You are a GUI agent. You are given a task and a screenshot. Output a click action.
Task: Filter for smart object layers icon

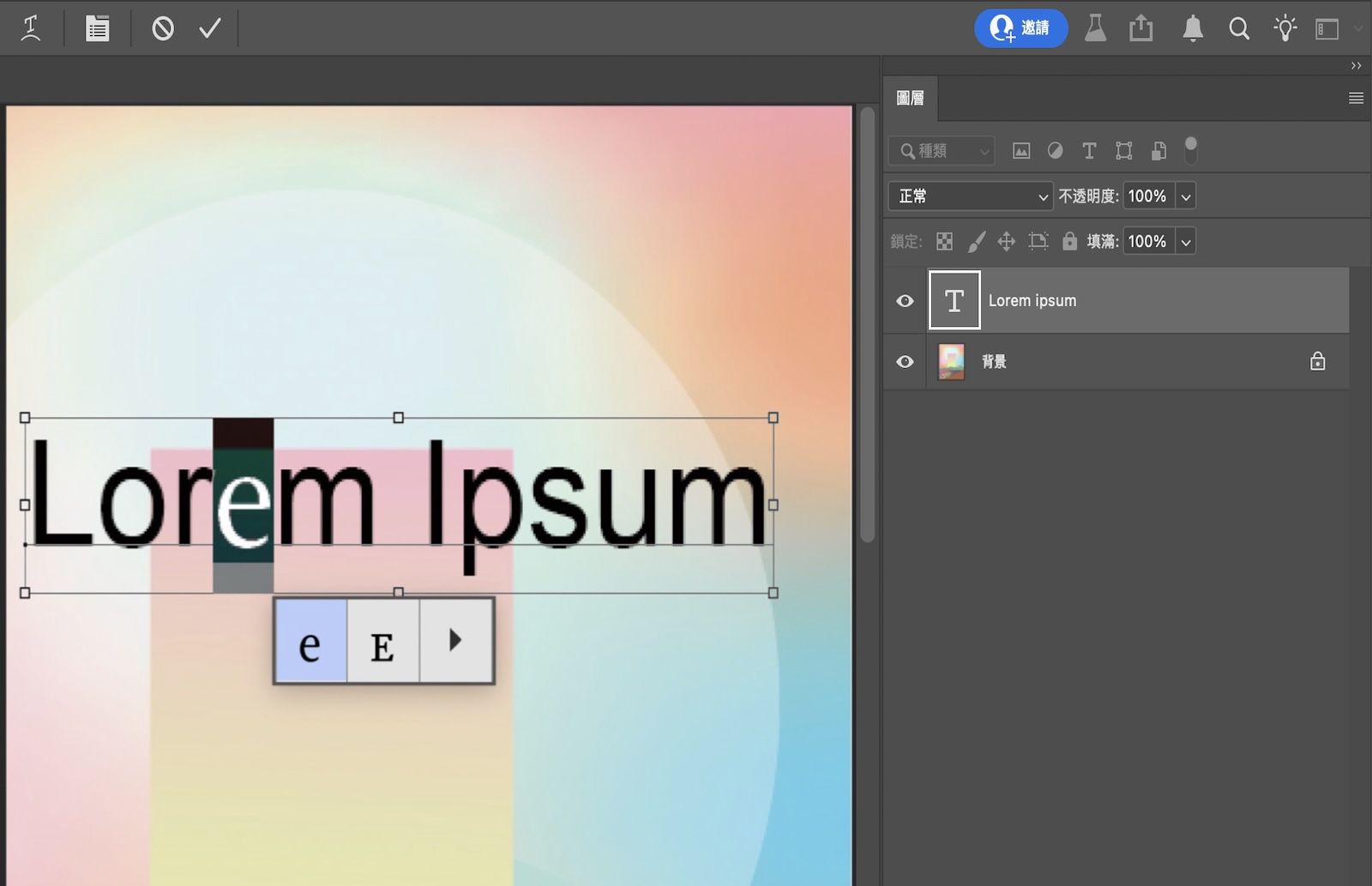coord(1158,151)
